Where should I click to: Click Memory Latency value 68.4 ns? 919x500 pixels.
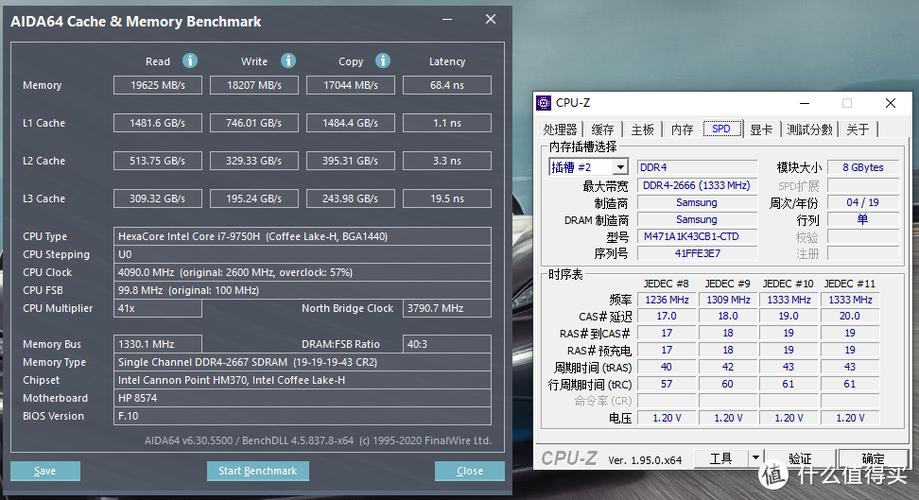tap(447, 85)
